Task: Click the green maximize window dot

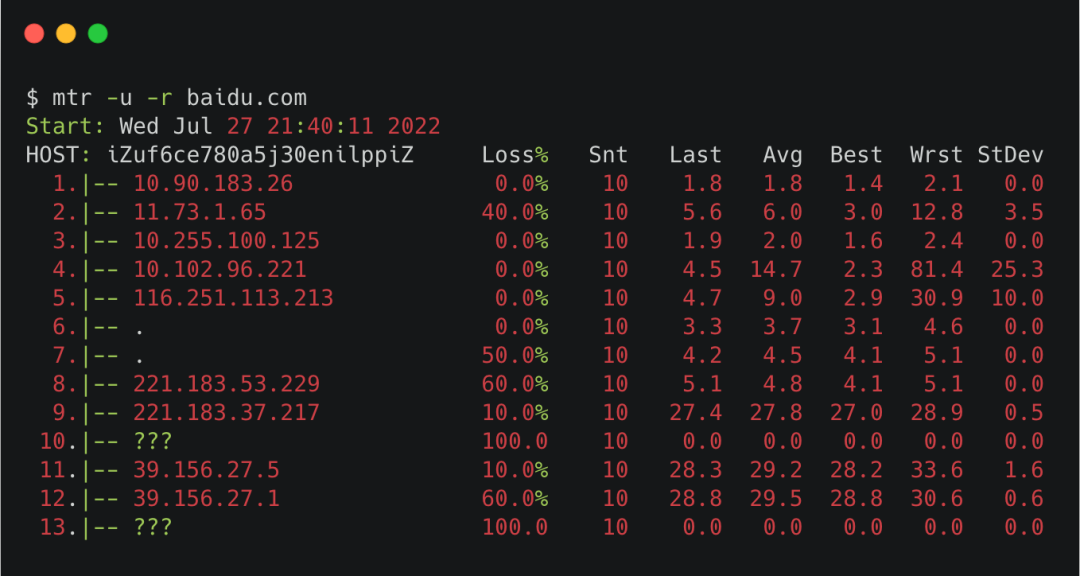Action: pyautogui.click(x=98, y=33)
